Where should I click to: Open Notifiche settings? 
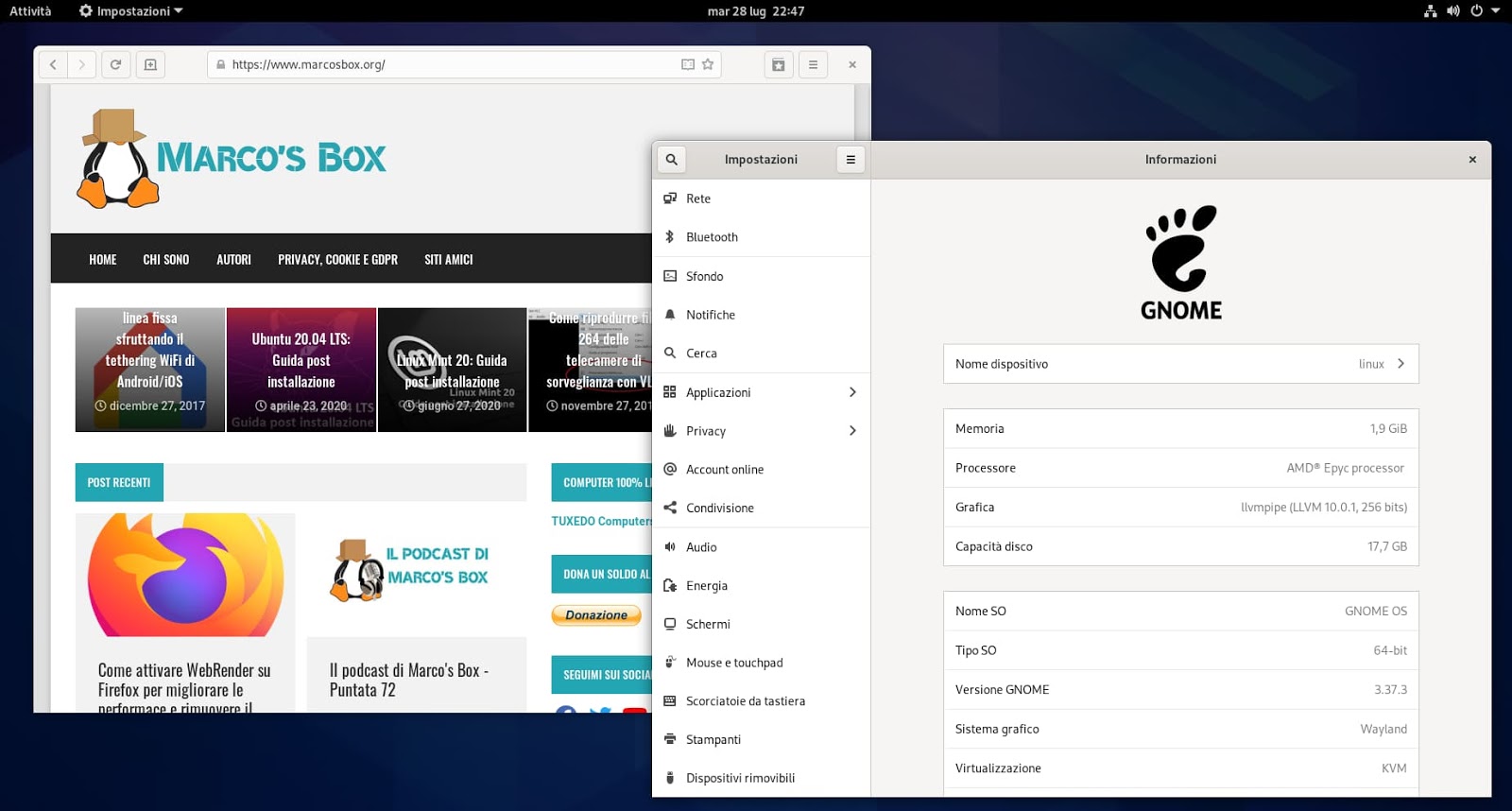761,315
